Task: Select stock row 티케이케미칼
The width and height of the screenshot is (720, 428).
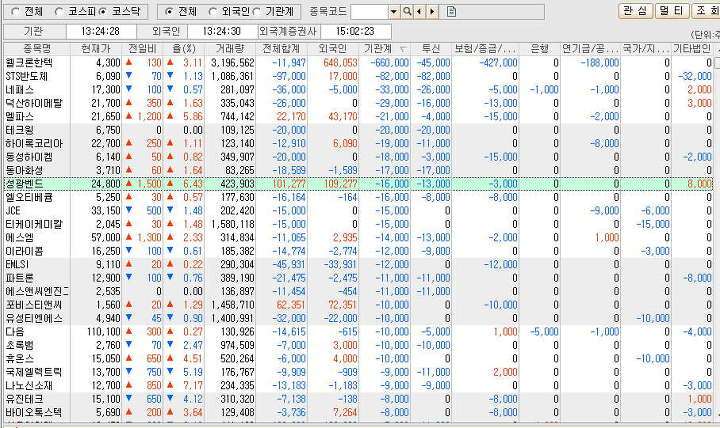Action: tap(358, 224)
